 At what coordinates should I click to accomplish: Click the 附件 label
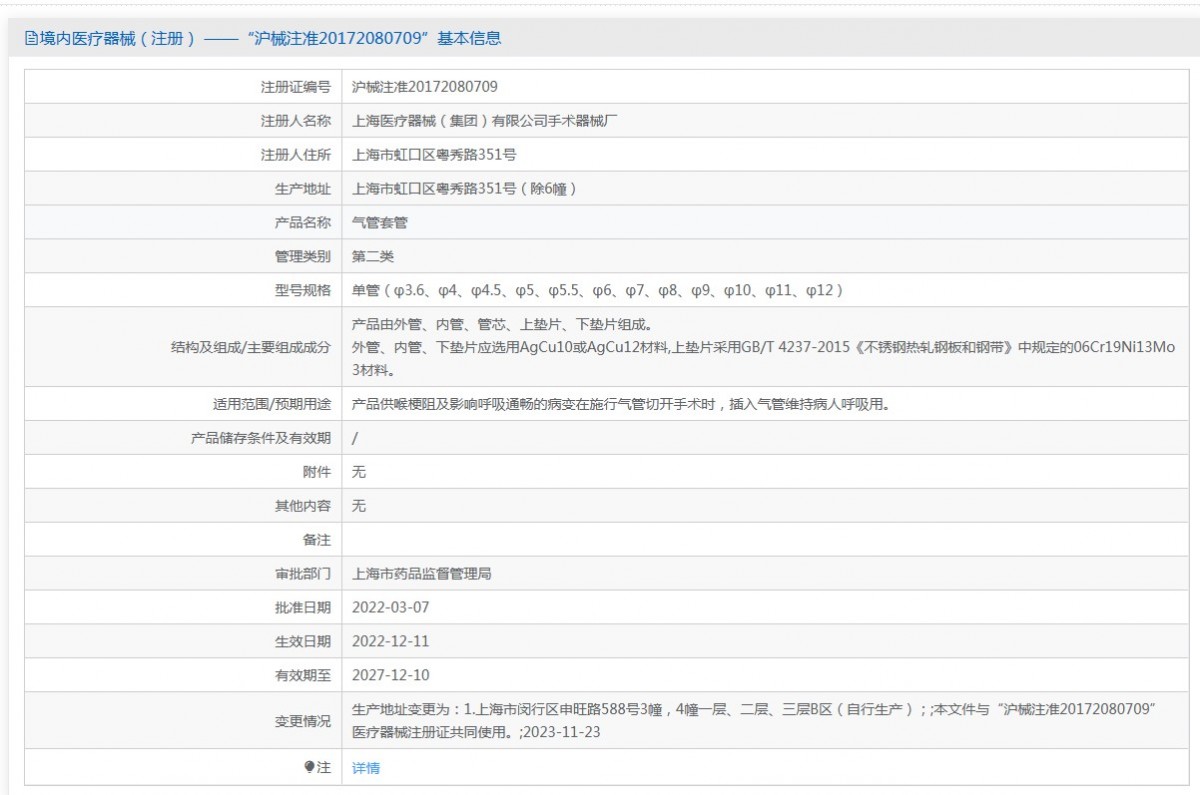(317, 472)
